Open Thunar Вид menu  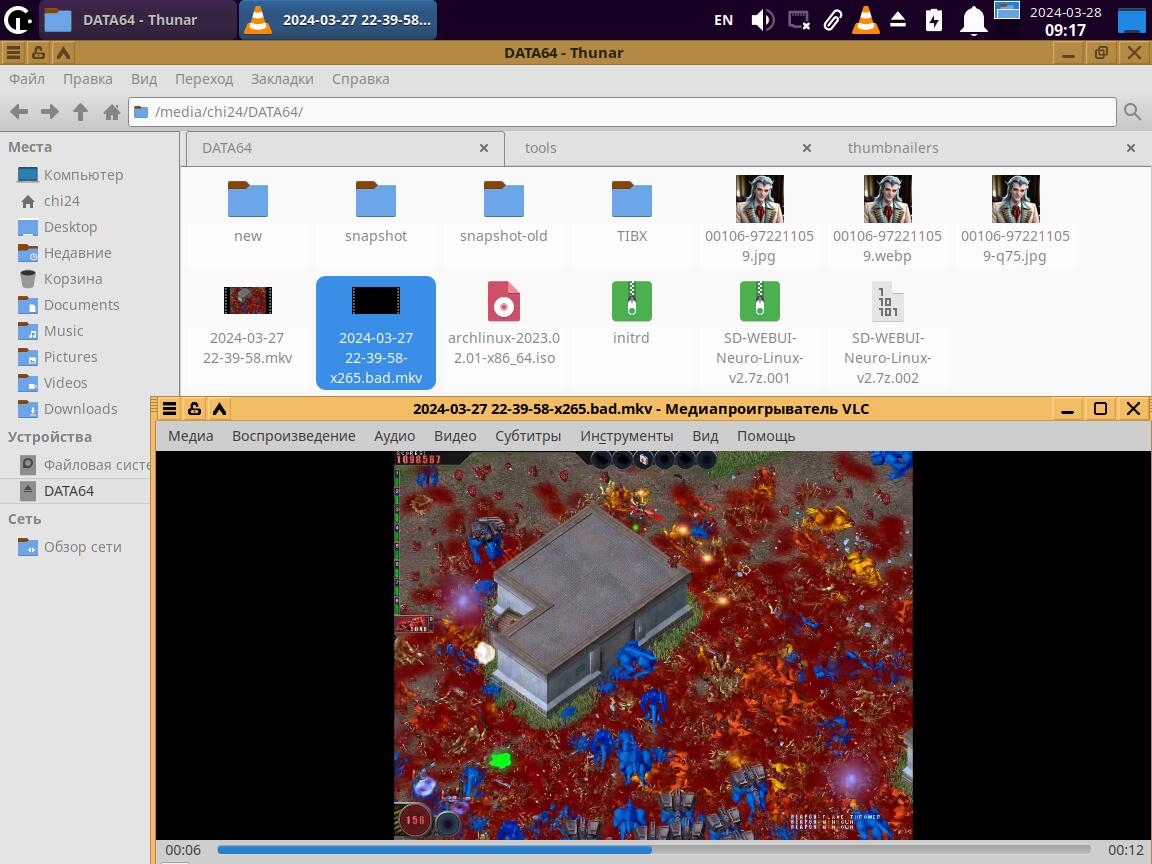pyautogui.click(x=144, y=79)
